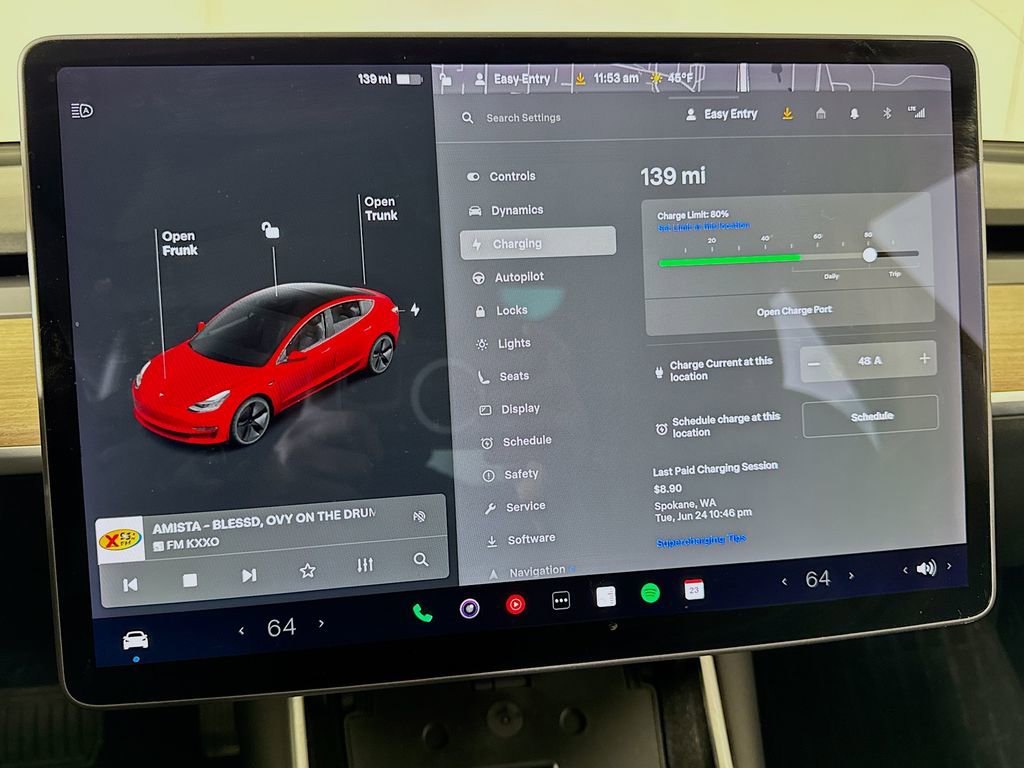This screenshot has height=768, width=1024.
Task: Tap the bell notifications icon
Action: pyautogui.click(x=853, y=115)
